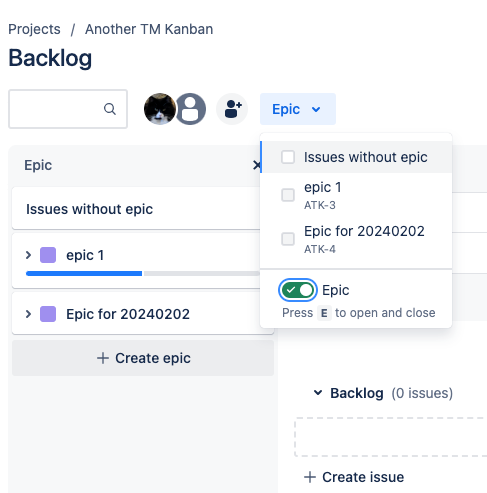
Task: Close the Epic panel with X
Action: [x=256, y=165]
